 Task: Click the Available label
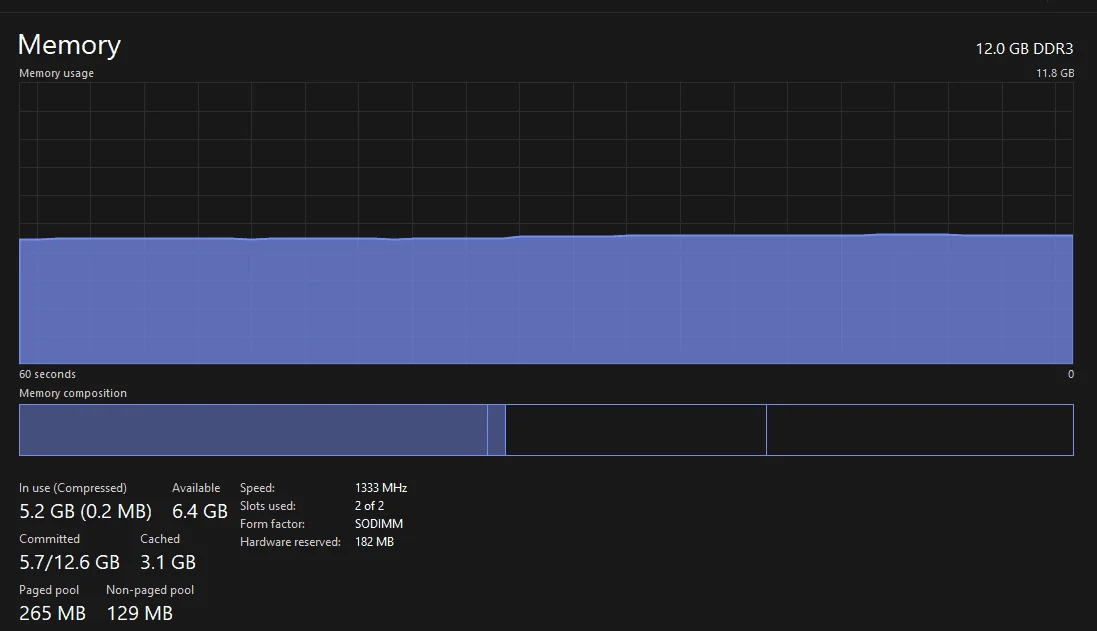[196, 488]
